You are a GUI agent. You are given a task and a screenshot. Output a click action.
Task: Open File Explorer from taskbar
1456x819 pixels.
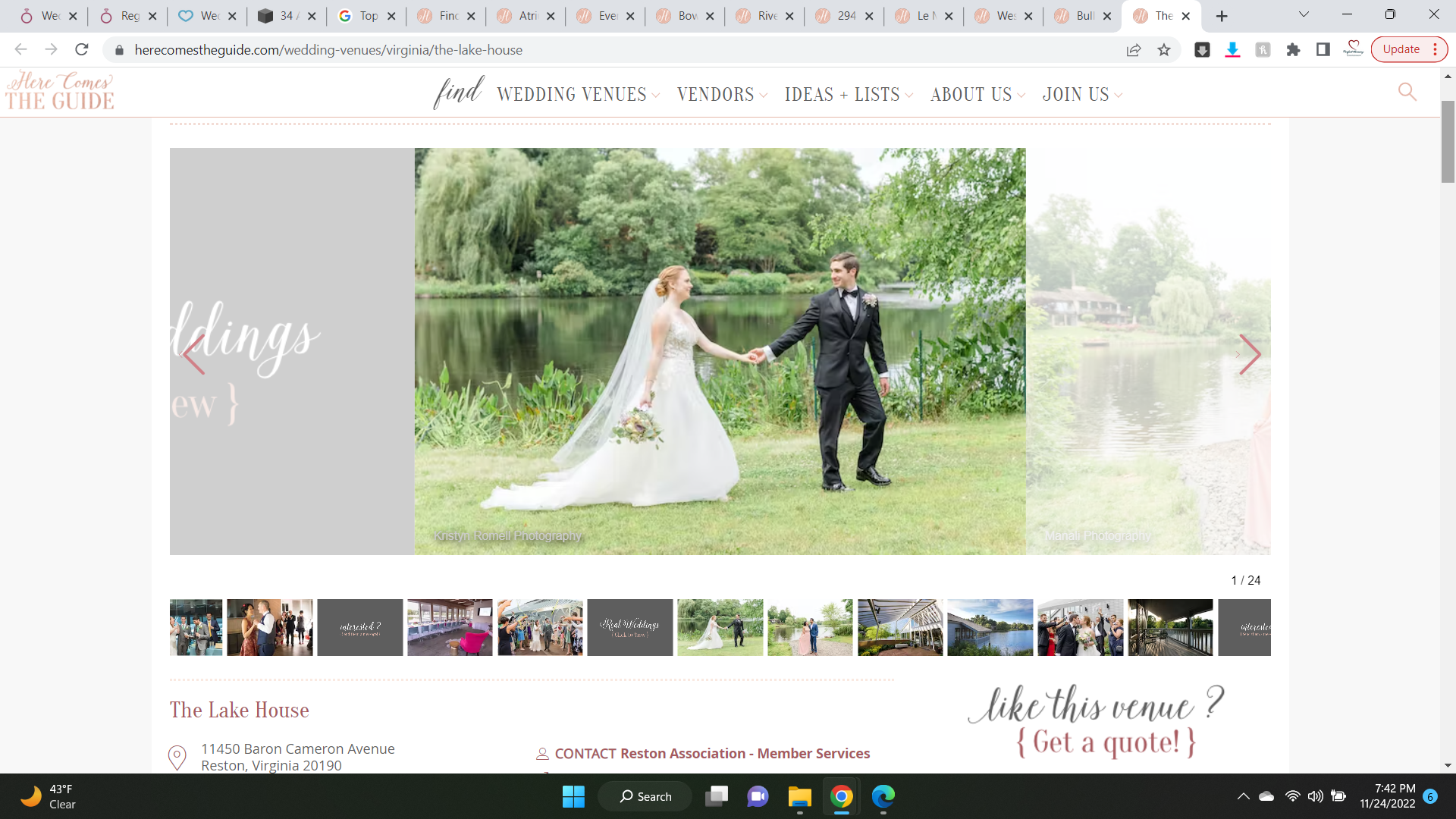(x=799, y=796)
